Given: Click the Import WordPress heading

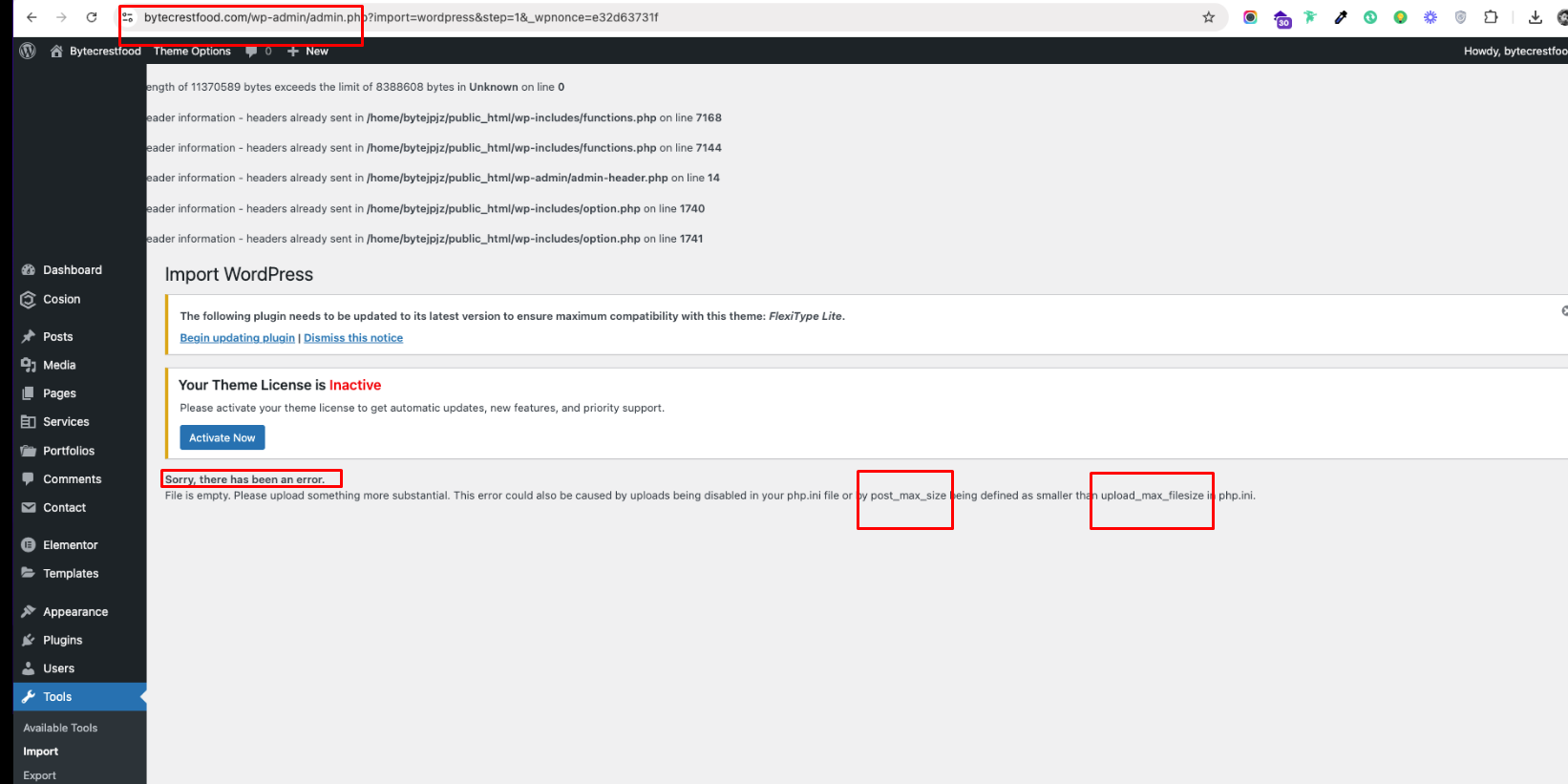Looking at the screenshot, I should coord(239,274).
